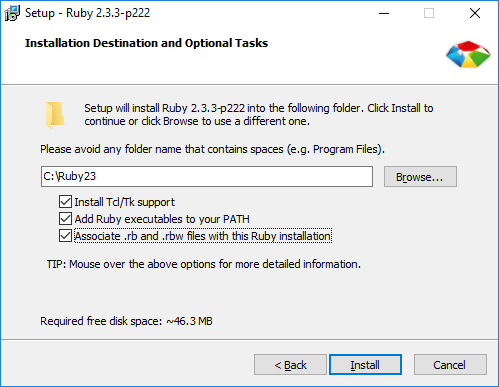Uncheck Associate .rb and .rbw files option

click(65, 236)
